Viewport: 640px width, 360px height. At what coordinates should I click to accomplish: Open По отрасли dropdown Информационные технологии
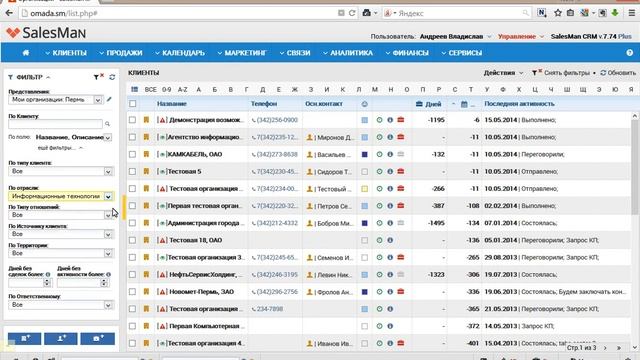click(x=60, y=196)
